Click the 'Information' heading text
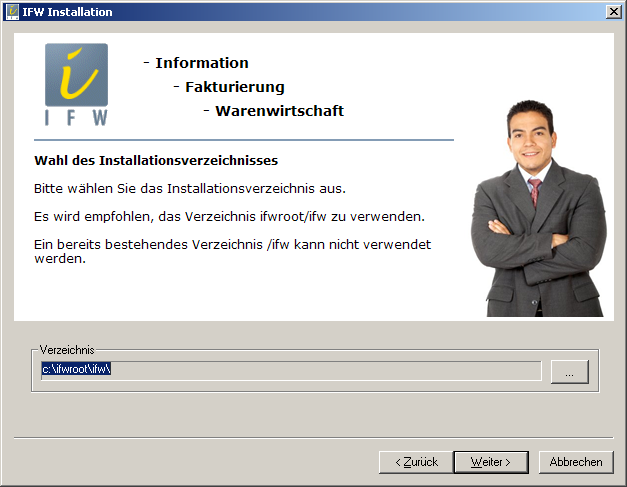627x487 pixels. [201, 63]
